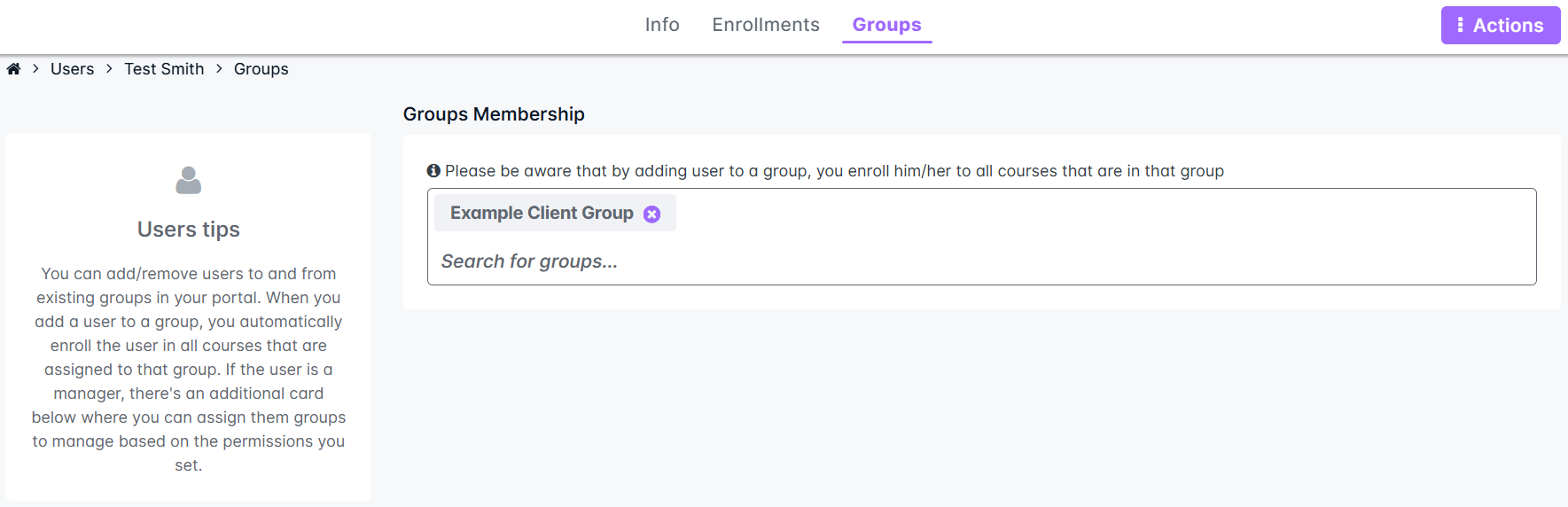Click the chevron between Users and Test Smith

click(109, 69)
